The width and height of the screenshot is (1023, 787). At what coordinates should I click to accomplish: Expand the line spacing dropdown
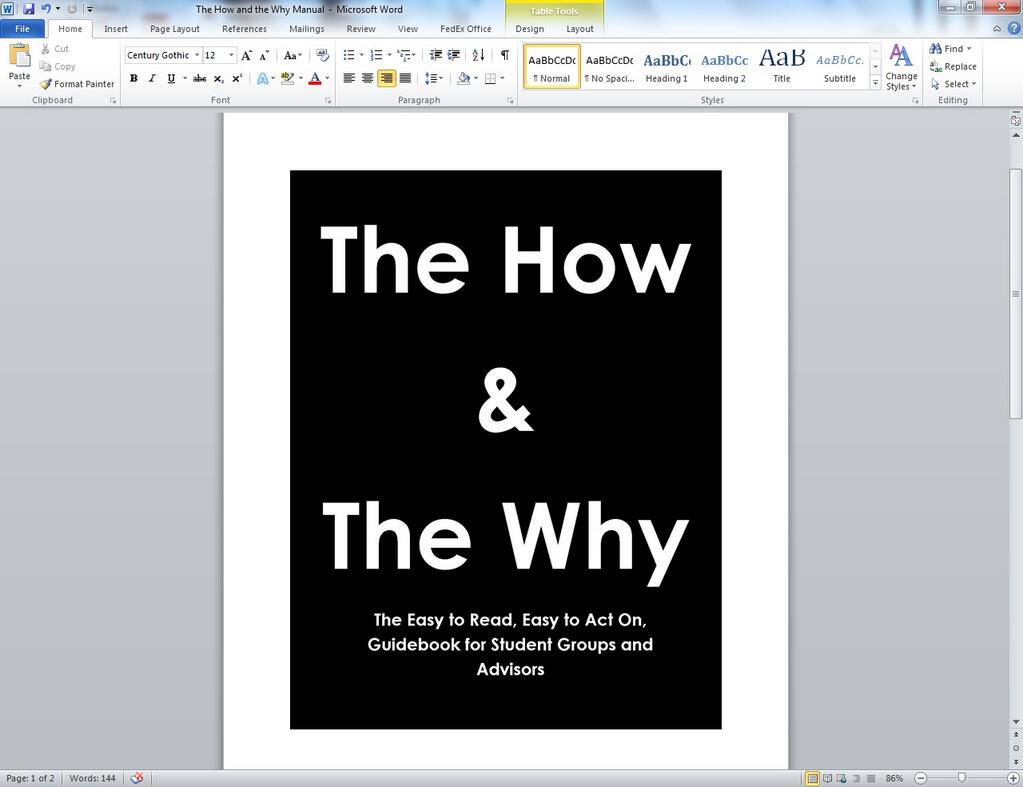tap(440, 78)
